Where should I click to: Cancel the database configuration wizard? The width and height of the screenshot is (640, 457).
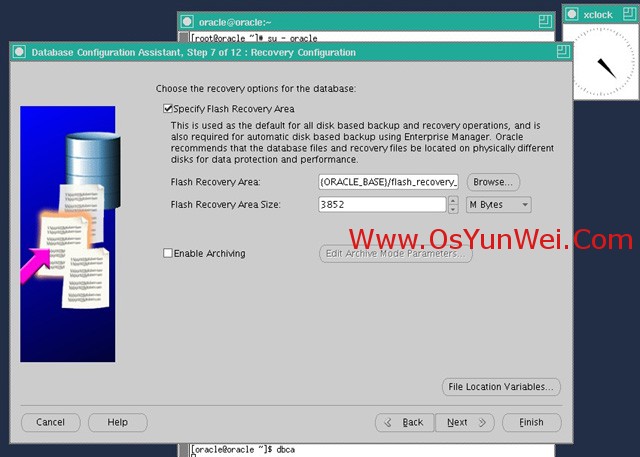50,422
